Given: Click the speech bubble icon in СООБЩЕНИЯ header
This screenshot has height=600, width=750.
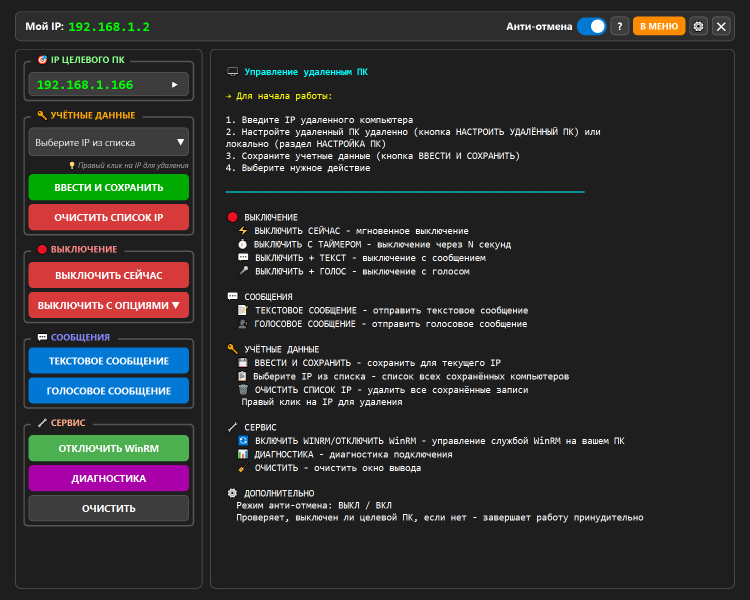Looking at the screenshot, I should [x=42, y=337].
